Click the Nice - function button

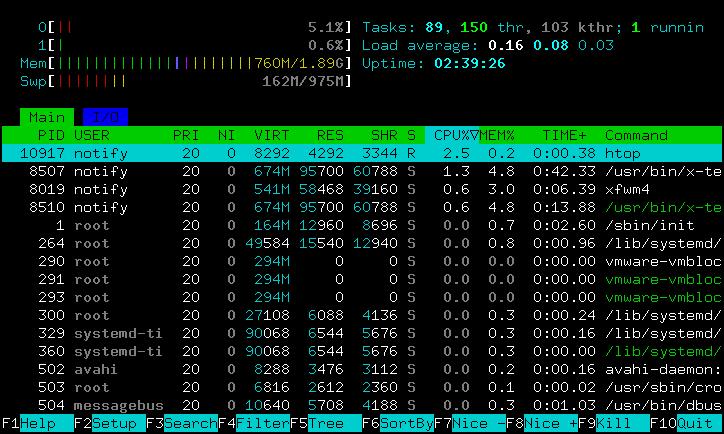click(x=470, y=423)
